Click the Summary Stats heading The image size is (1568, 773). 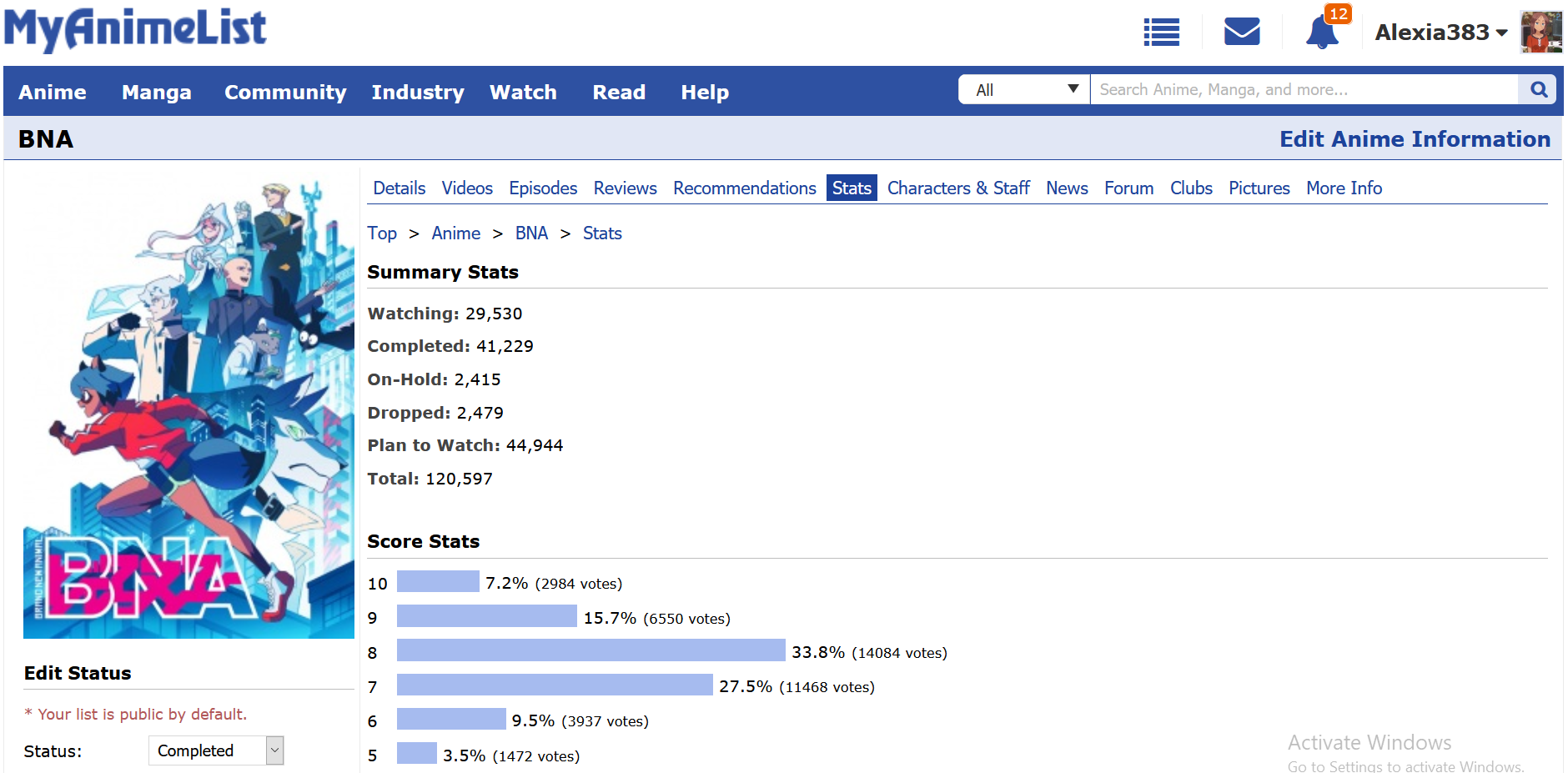click(443, 272)
